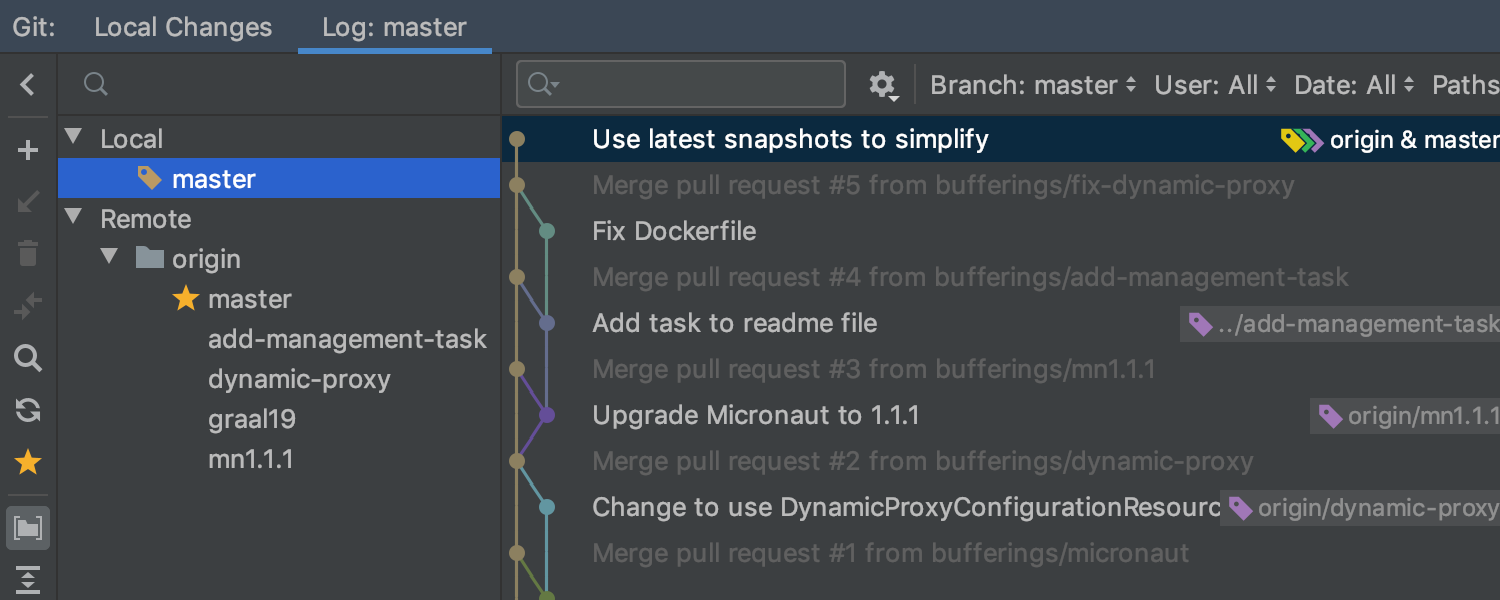Image resolution: width=1500 pixels, height=600 pixels.
Task: Click the delete branch trash icon
Action: 28,254
